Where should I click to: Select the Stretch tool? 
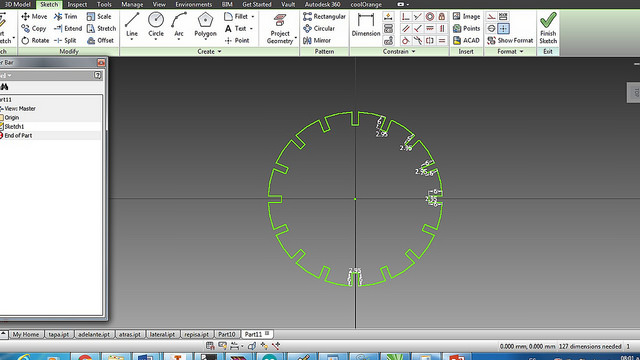click(102, 29)
